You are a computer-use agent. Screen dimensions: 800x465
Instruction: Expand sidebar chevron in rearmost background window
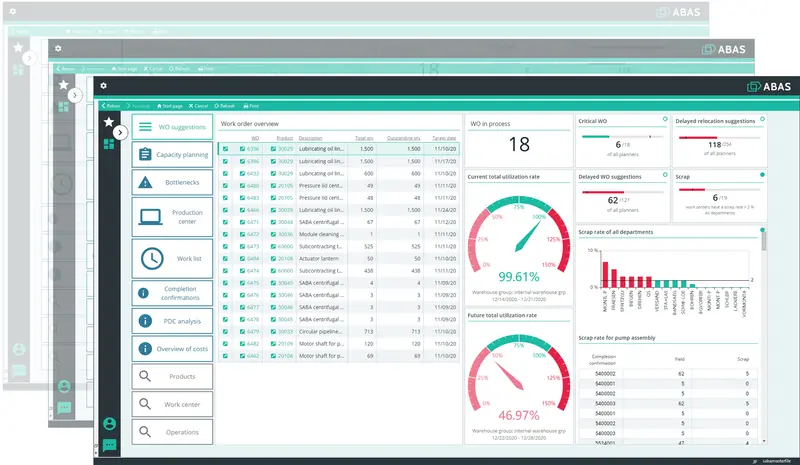click(x=30, y=58)
